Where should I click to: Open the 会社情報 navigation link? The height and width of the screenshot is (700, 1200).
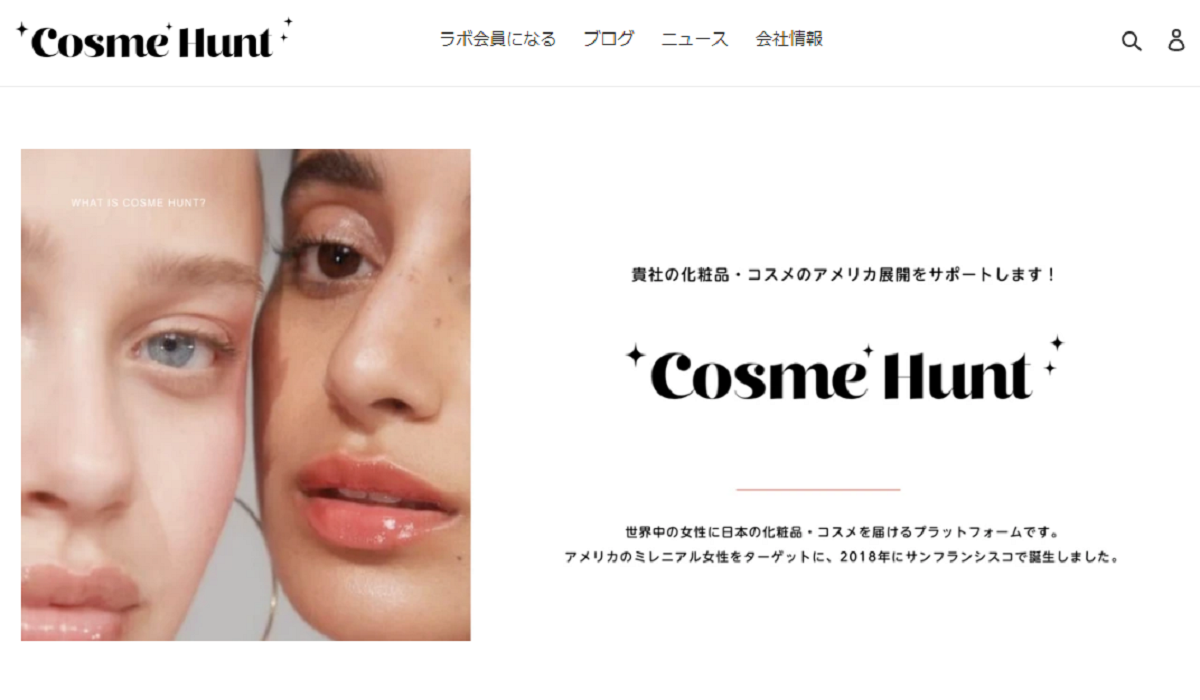[789, 39]
